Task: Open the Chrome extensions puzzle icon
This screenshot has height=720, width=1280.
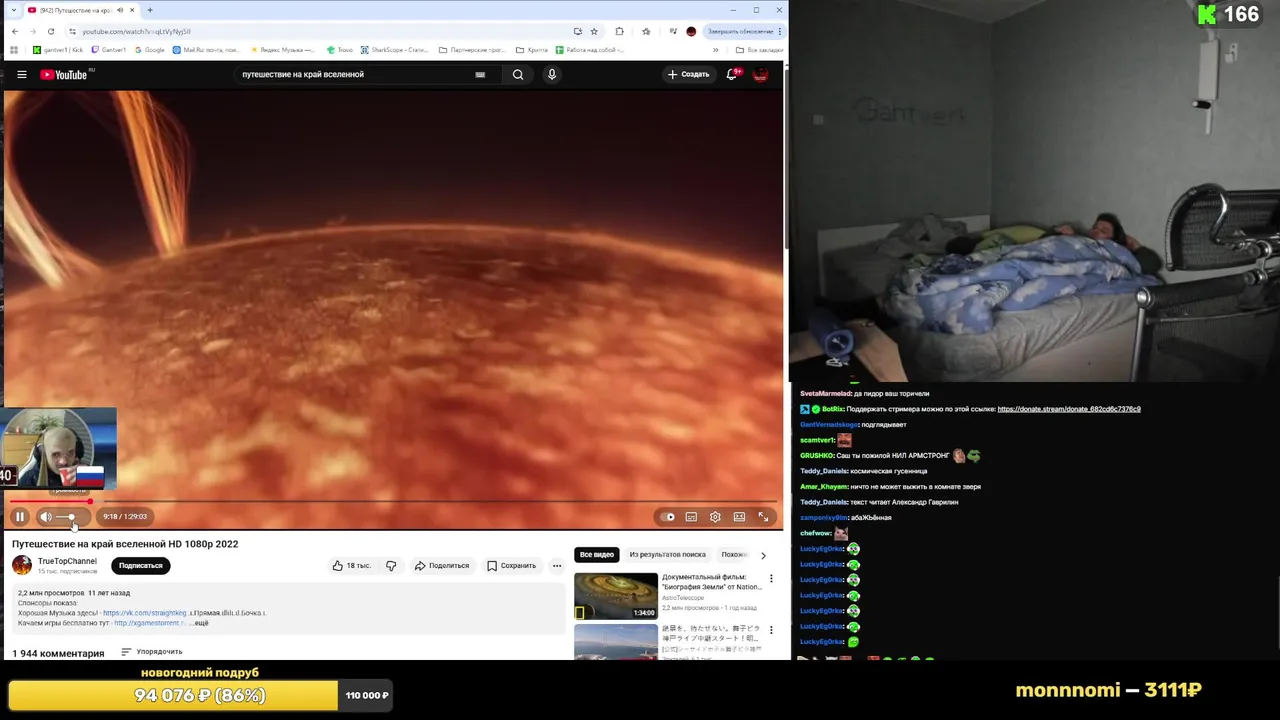Action: click(x=619, y=31)
